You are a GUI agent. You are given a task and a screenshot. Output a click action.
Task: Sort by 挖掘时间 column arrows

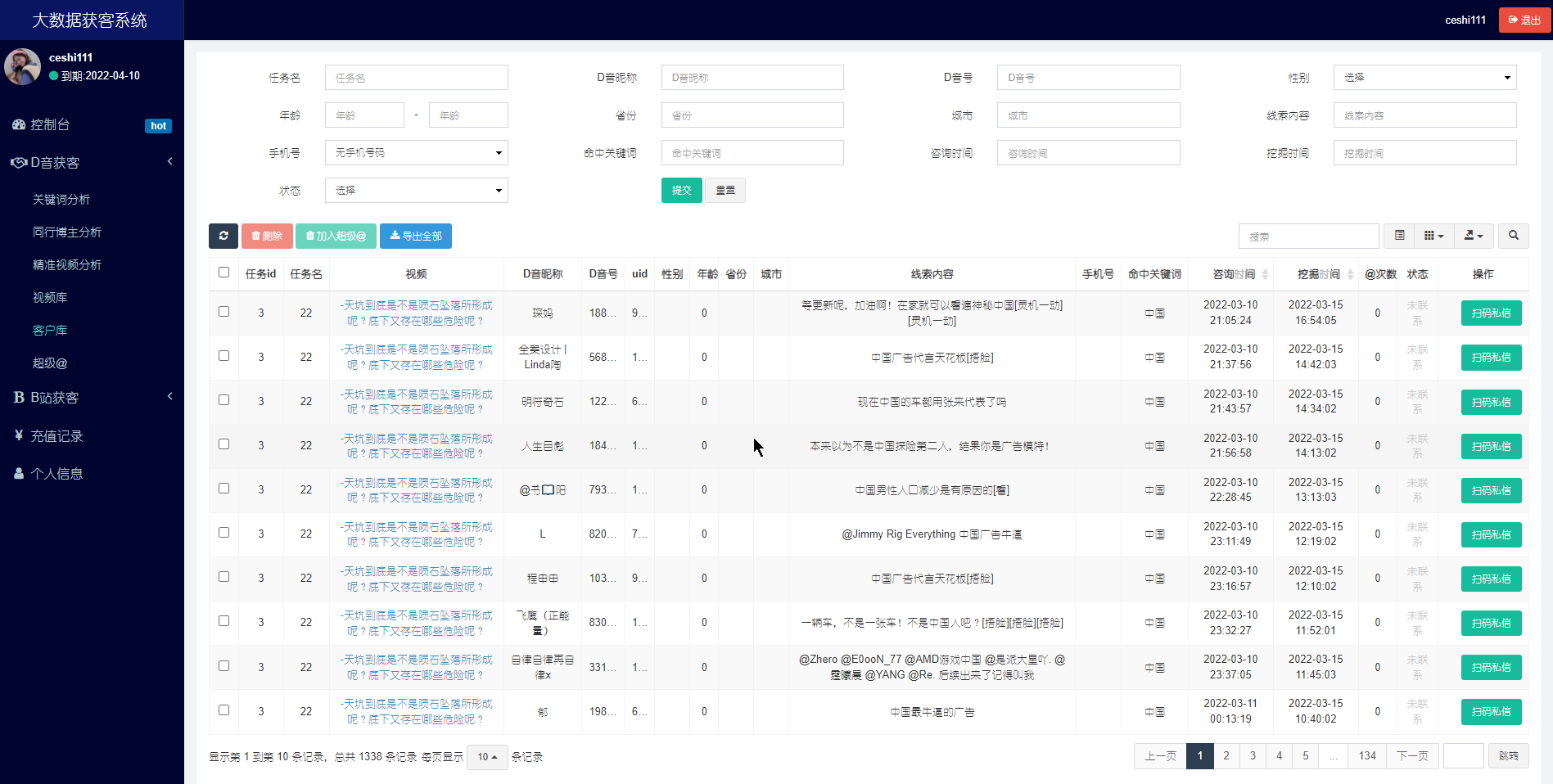click(1351, 274)
